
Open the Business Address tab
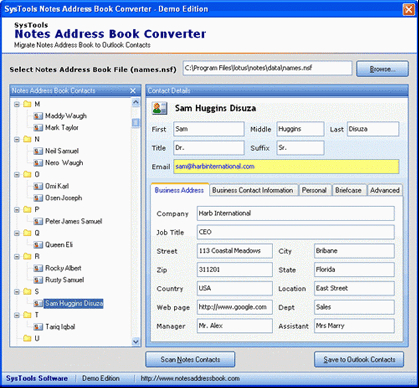(179, 190)
